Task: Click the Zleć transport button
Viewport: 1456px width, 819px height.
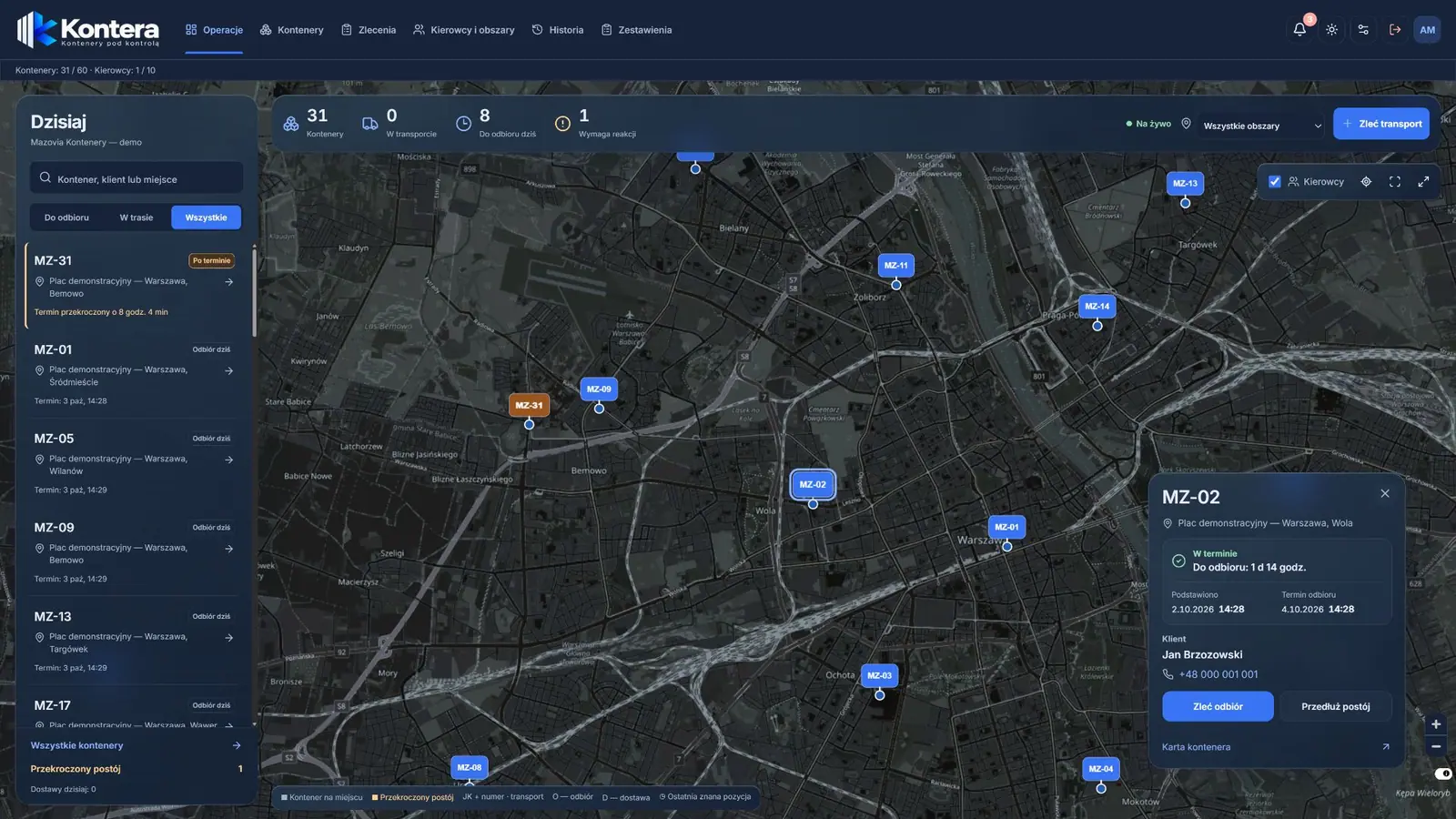Action: (1381, 124)
